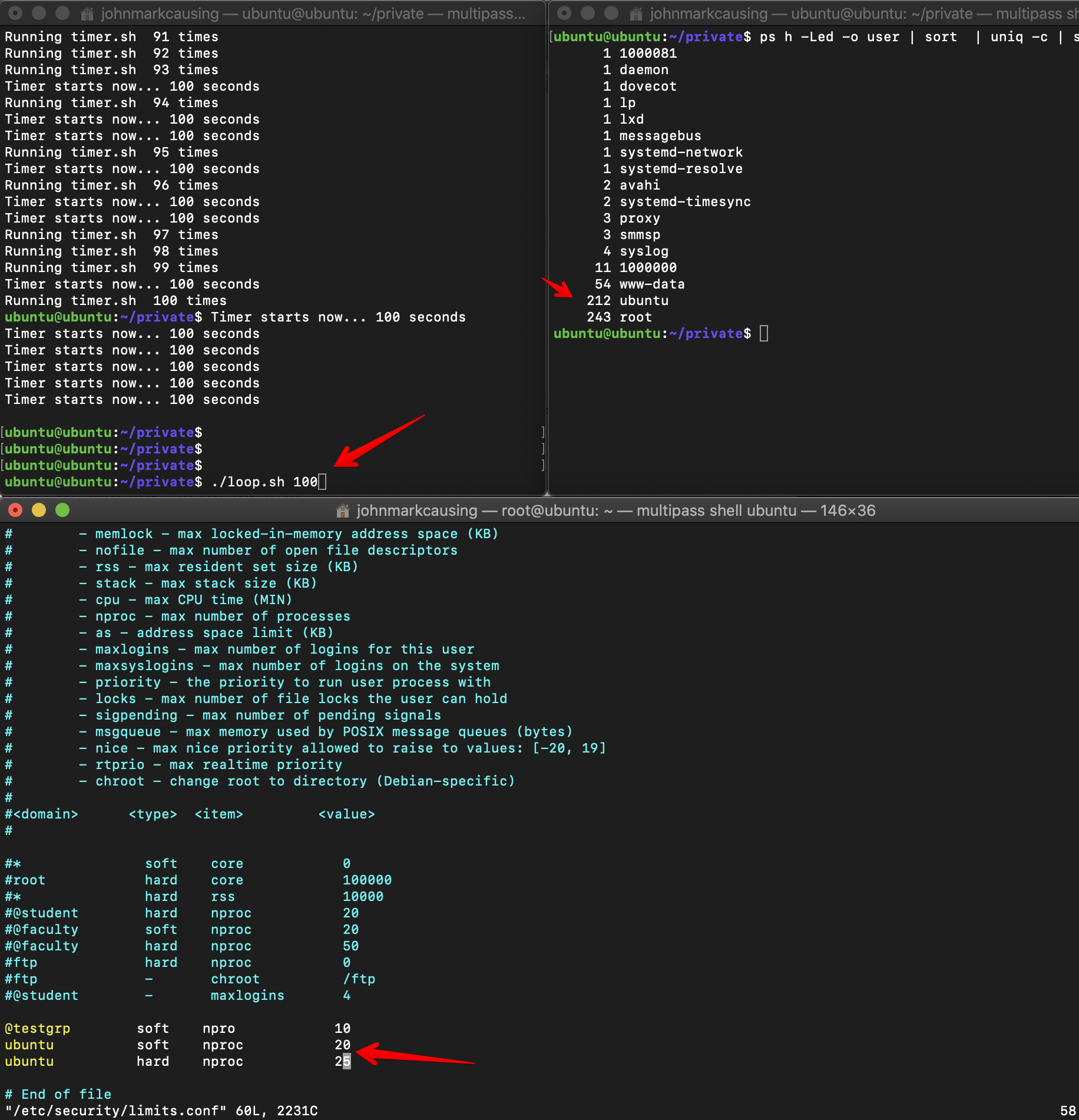Screen dimensions: 1079x1120
Task: Focus the top-left terminal via its title text
Action: [312, 14]
